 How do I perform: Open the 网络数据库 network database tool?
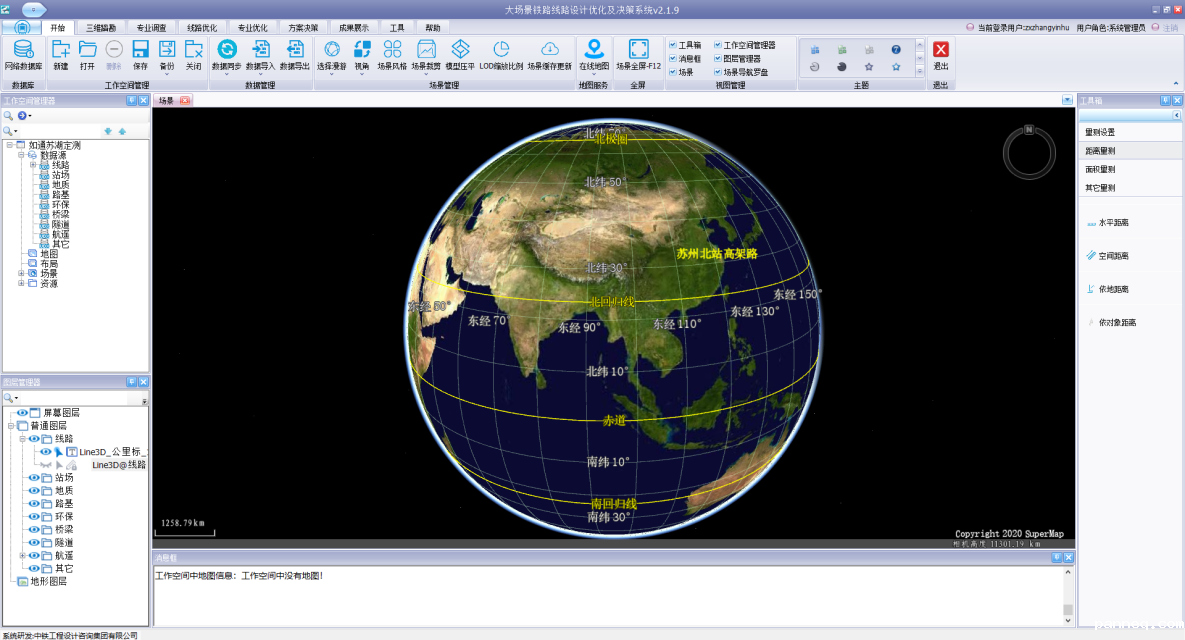(x=23, y=50)
